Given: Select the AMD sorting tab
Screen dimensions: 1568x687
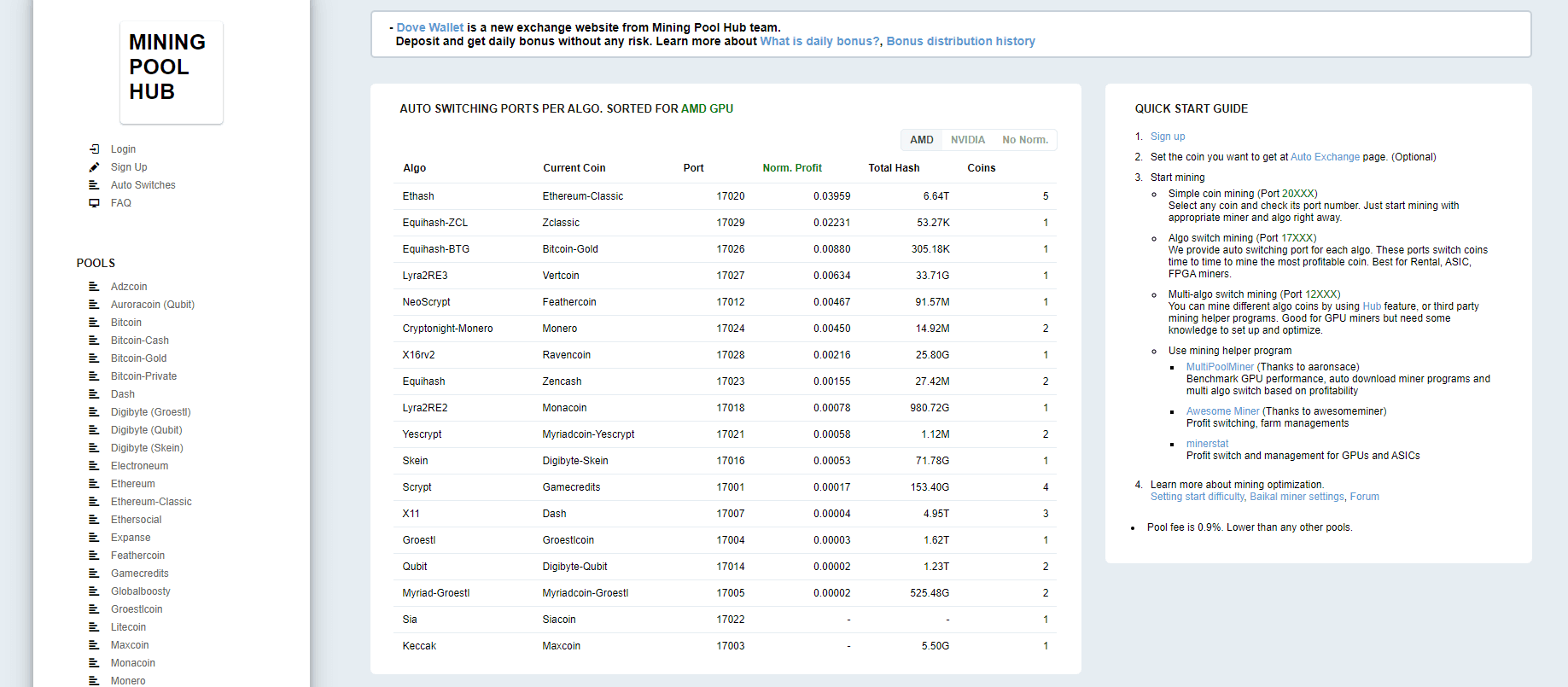Looking at the screenshot, I should [x=922, y=140].
